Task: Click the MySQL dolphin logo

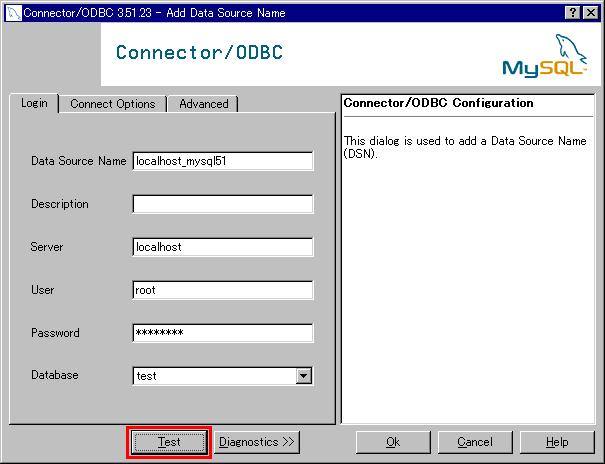Action: point(544,55)
